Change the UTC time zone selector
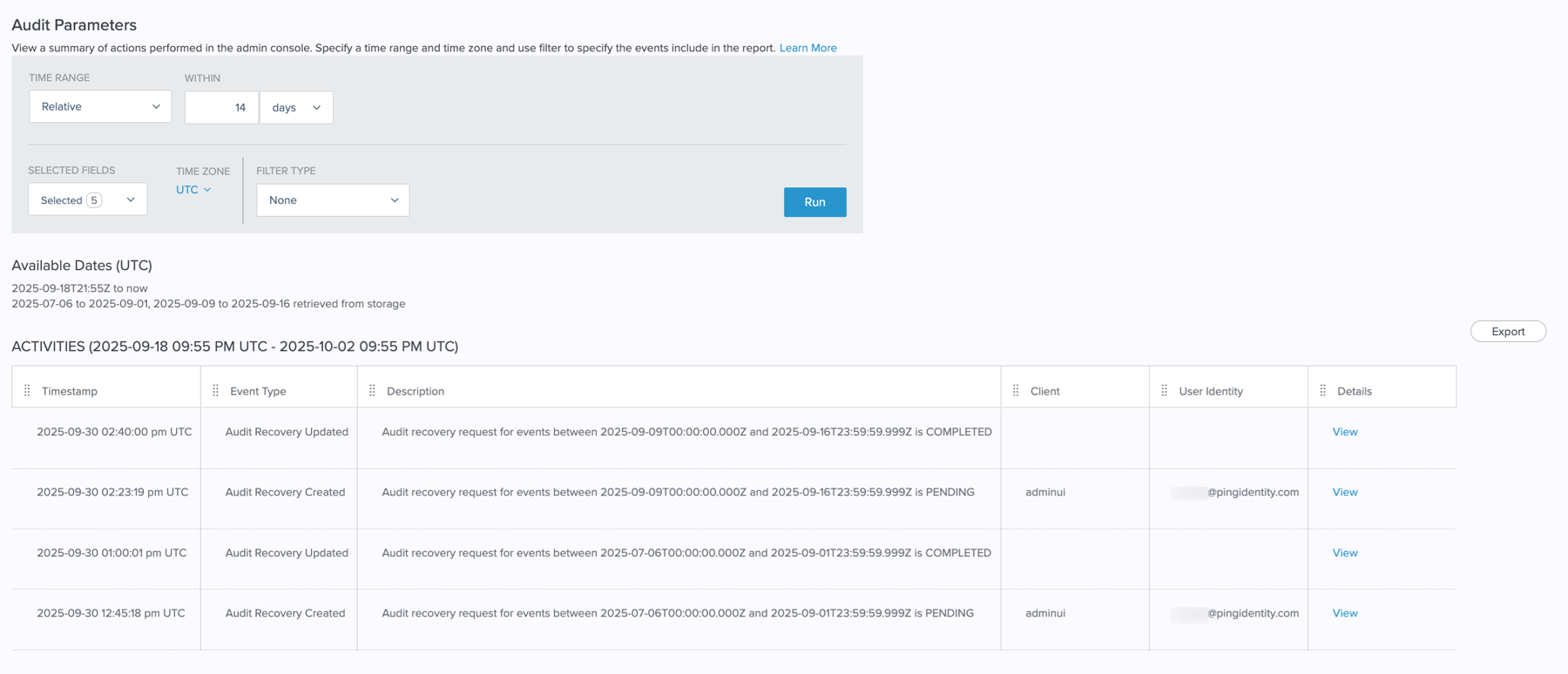Image resolution: width=1568 pixels, height=674 pixels. 193,190
